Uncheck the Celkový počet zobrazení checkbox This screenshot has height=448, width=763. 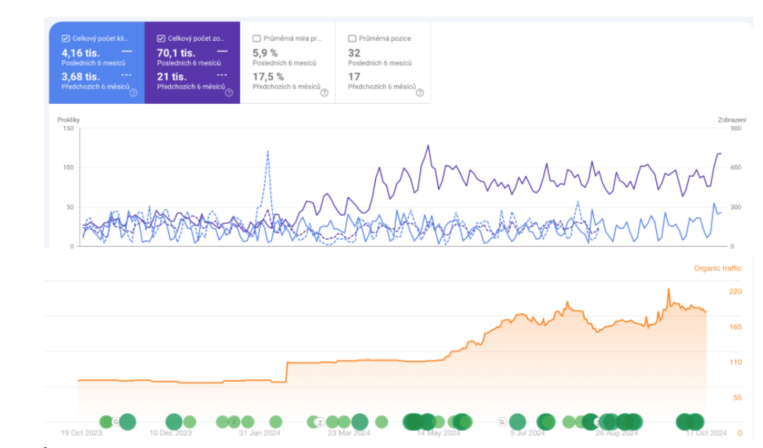pos(161,38)
